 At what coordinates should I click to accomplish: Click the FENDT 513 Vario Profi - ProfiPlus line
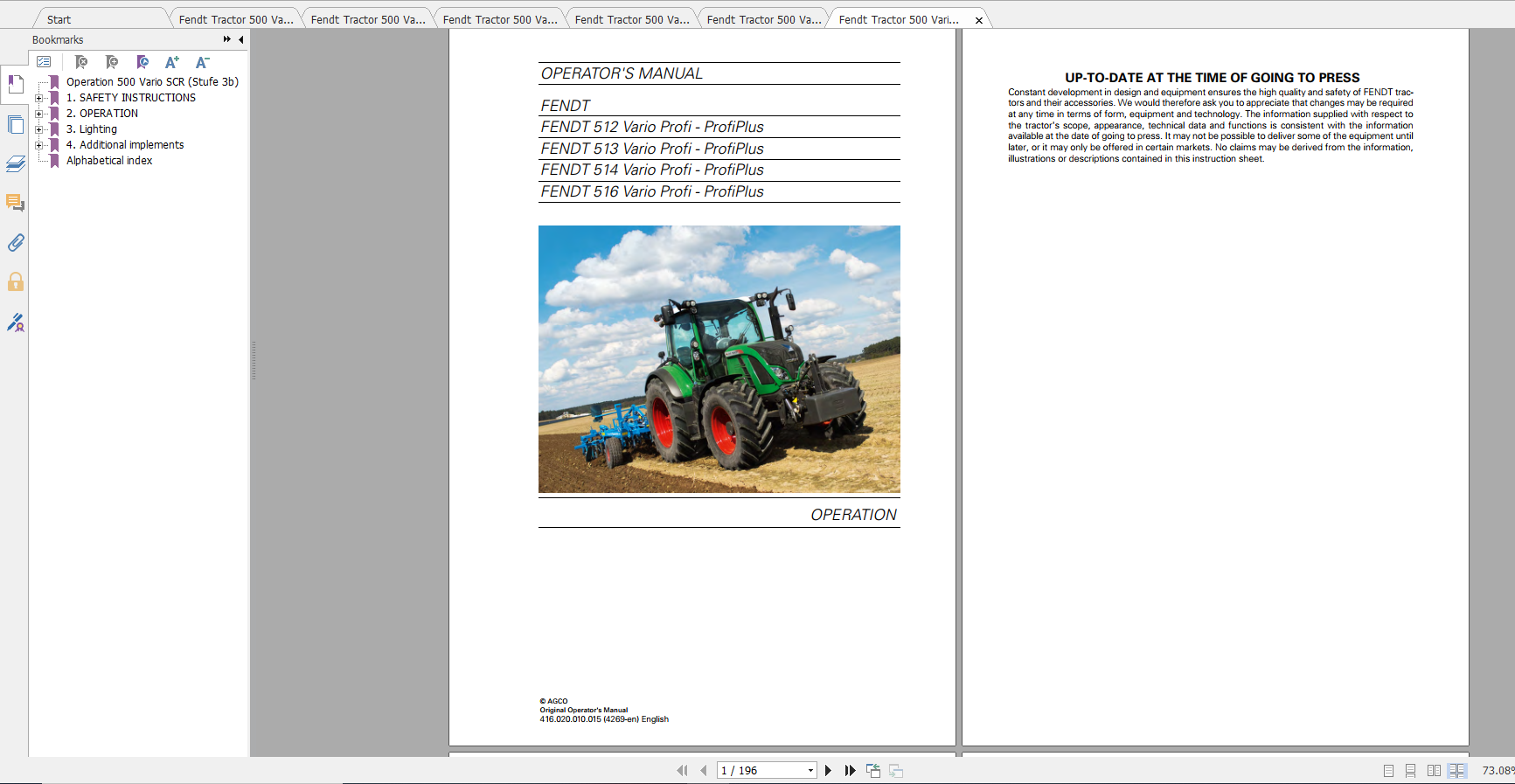click(652, 149)
